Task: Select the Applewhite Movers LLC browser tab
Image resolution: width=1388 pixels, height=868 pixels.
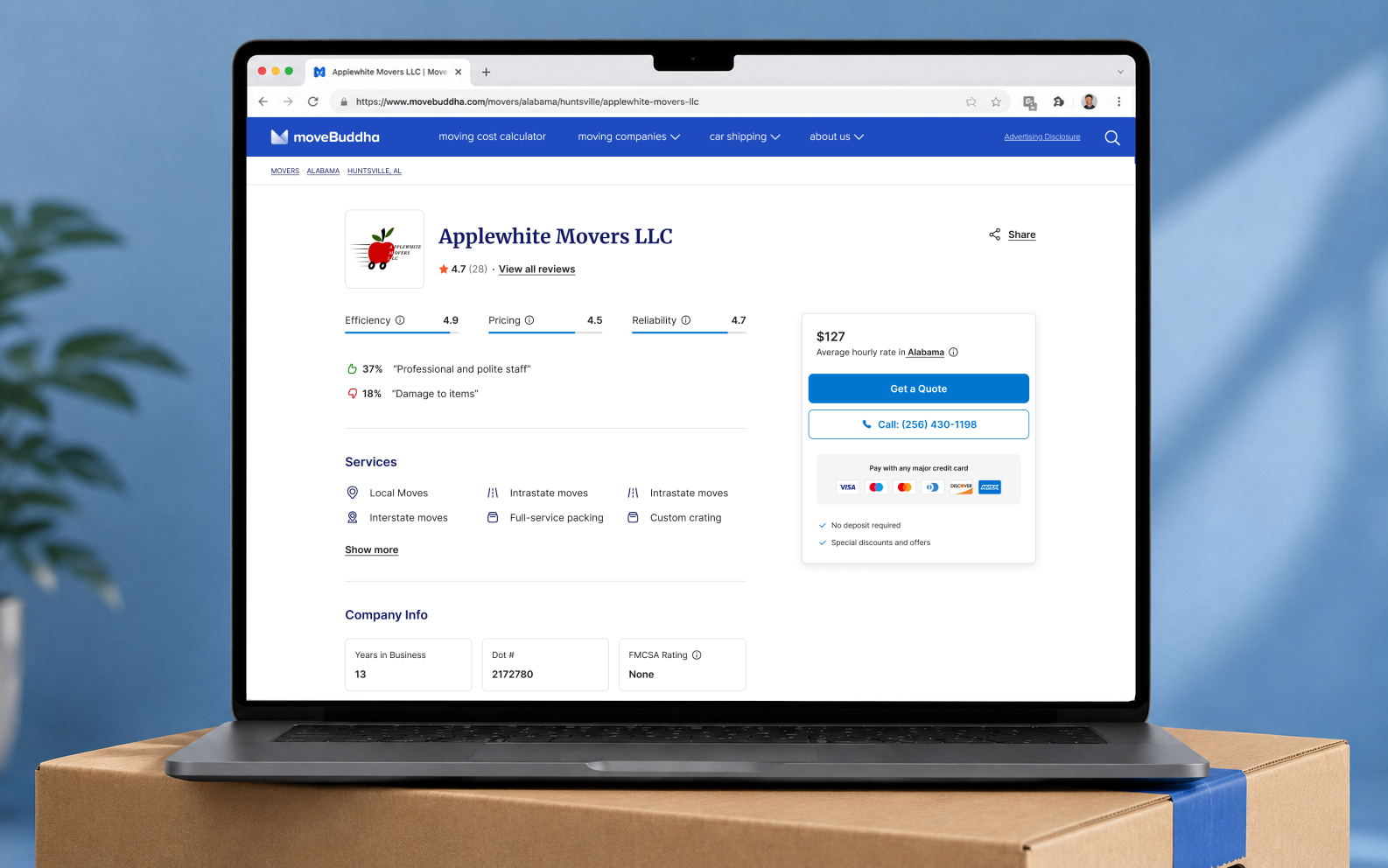Action: coord(389,72)
